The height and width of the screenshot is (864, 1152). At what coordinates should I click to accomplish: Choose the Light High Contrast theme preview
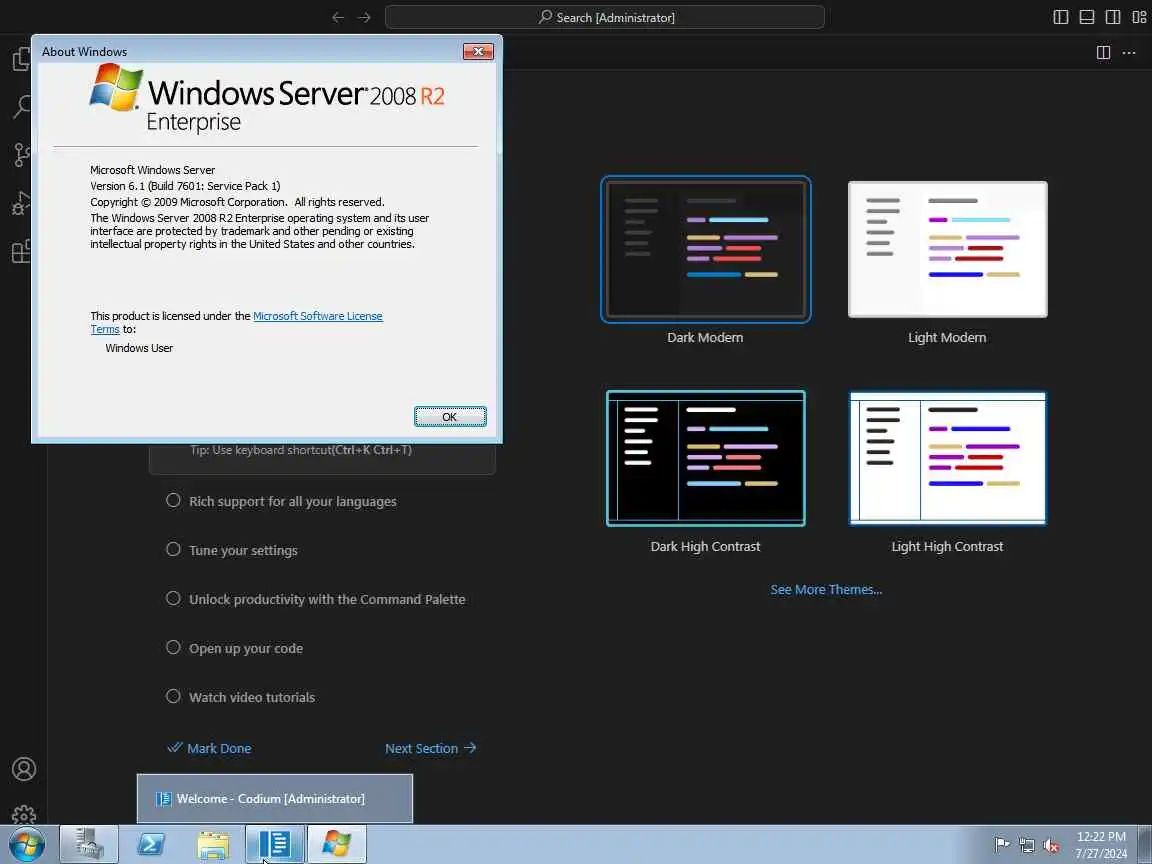tap(948, 458)
